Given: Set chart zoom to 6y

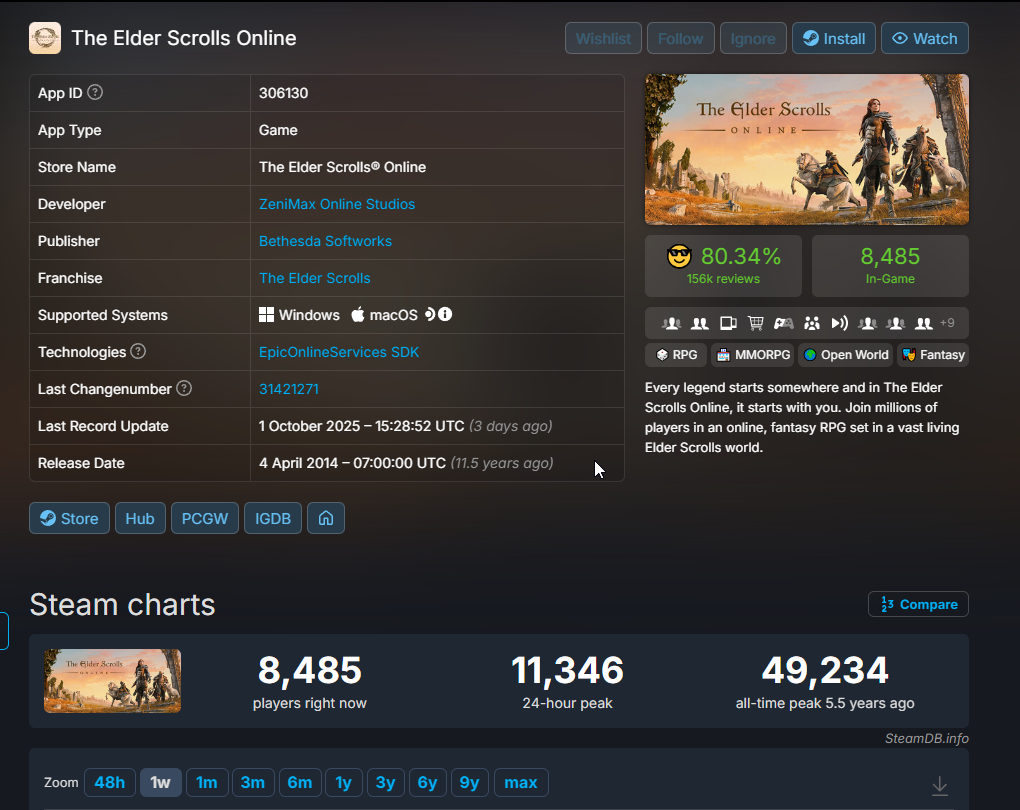Looking at the screenshot, I should tap(427, 782).
